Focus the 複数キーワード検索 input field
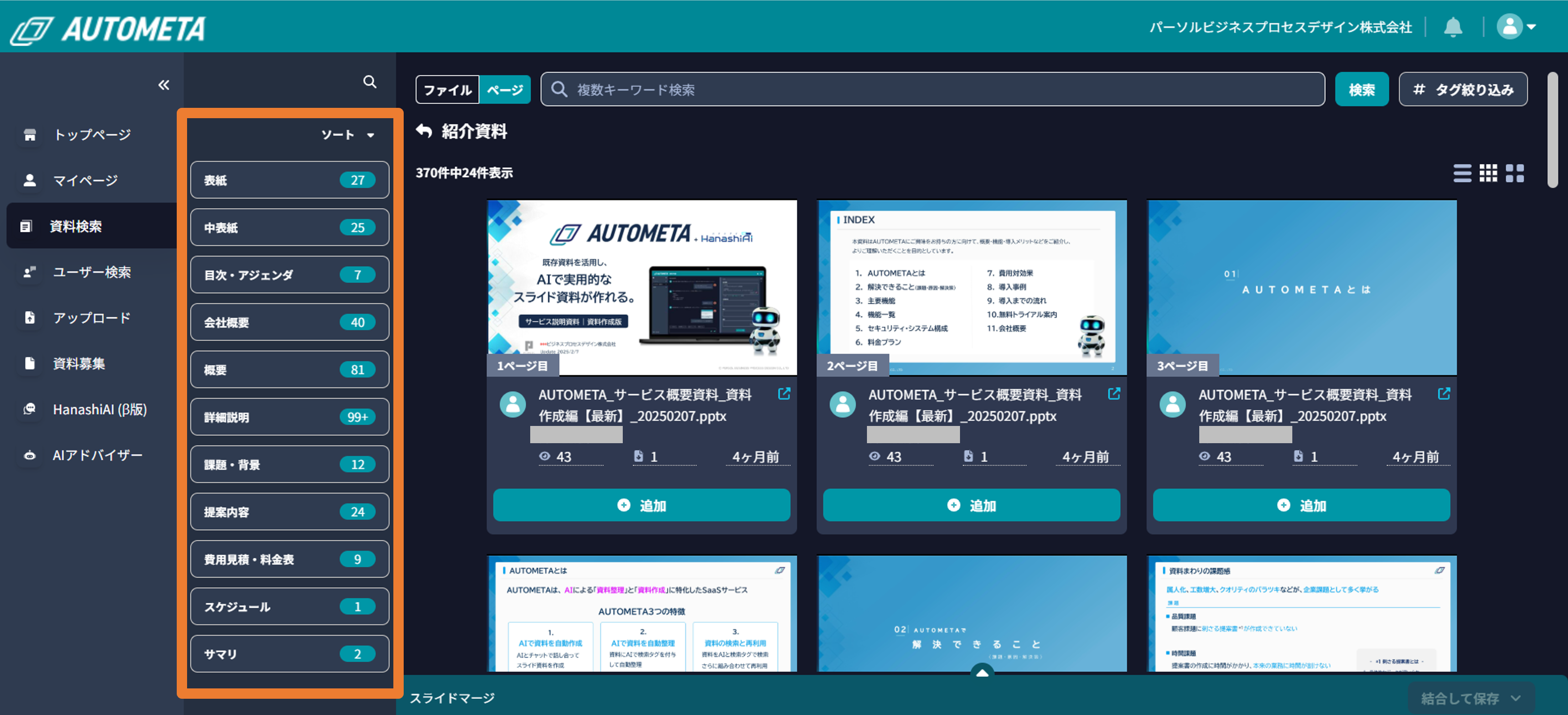Screen dimensions: 1568x715 932,90
